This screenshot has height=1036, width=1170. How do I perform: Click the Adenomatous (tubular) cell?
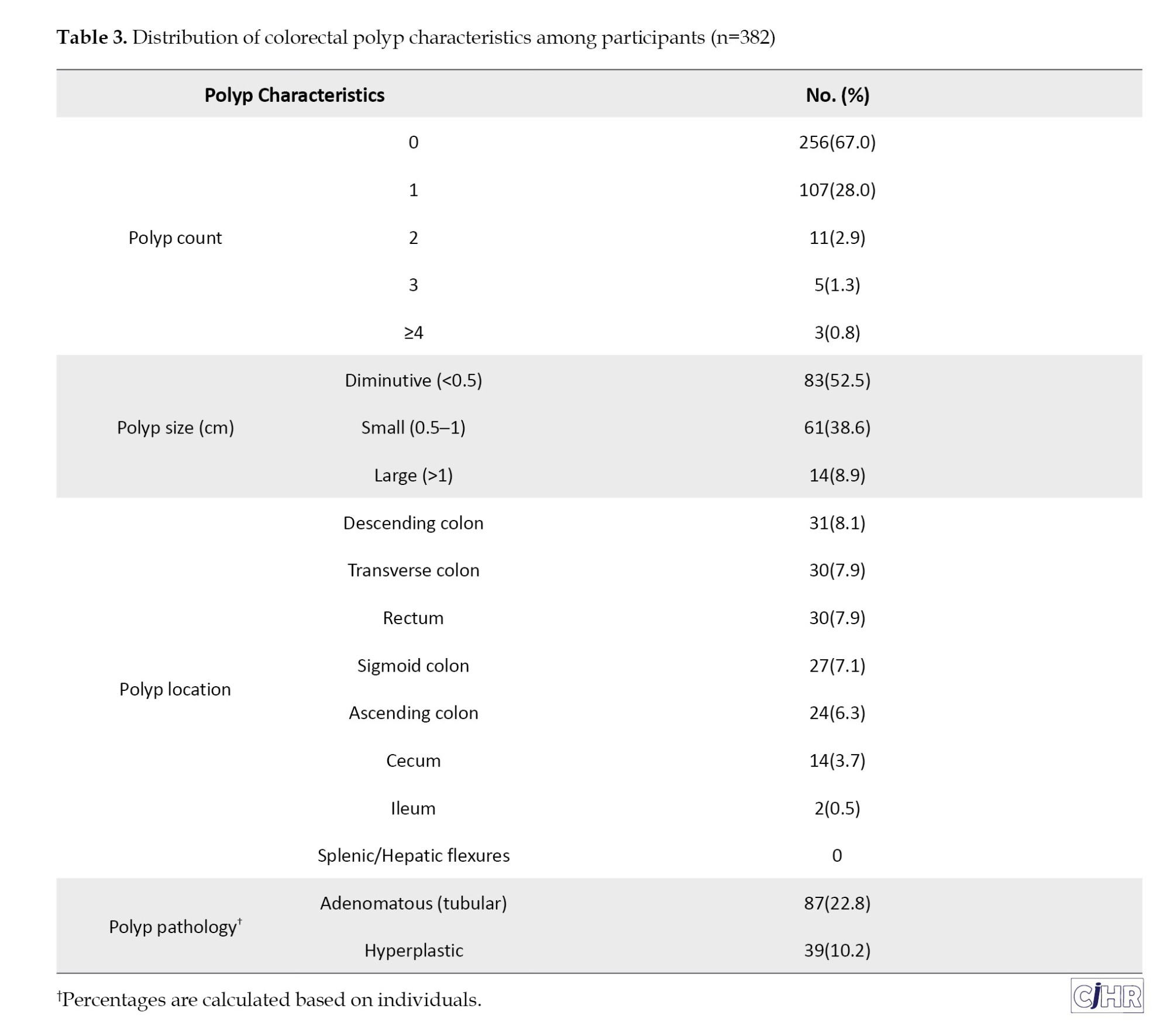point(413,903)
